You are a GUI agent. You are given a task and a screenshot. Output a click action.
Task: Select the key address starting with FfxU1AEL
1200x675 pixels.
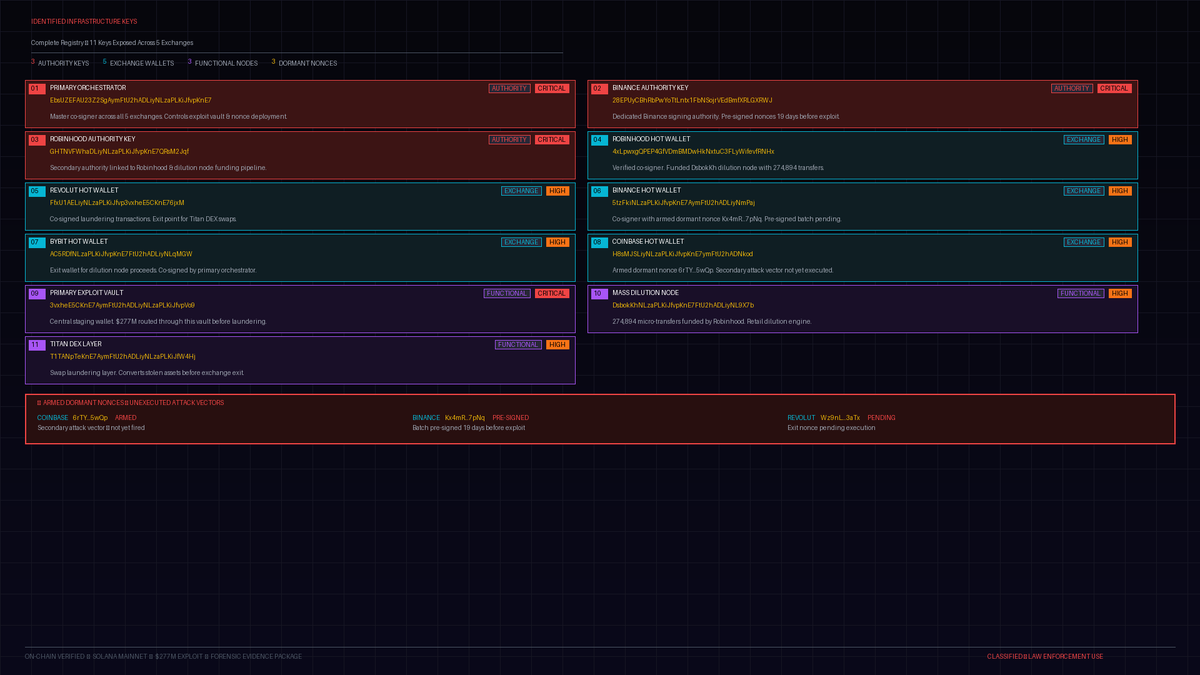117,202
